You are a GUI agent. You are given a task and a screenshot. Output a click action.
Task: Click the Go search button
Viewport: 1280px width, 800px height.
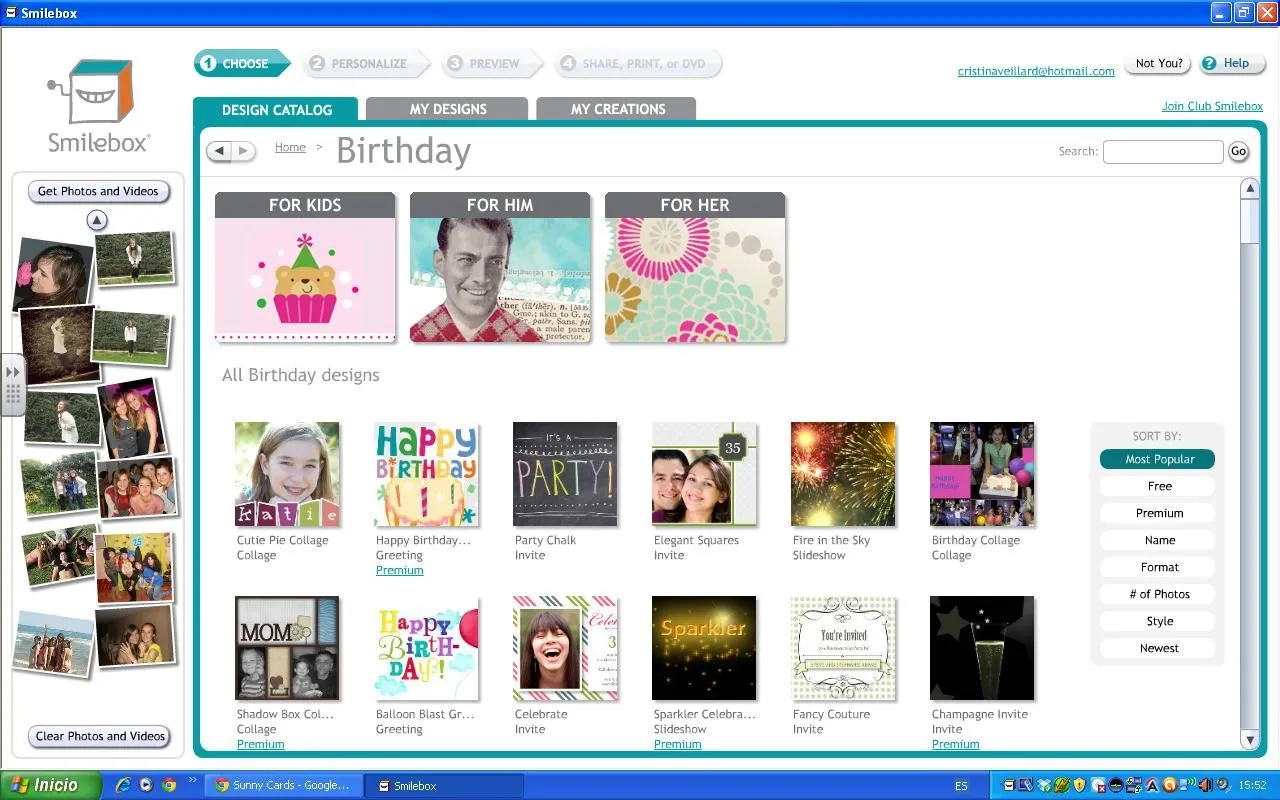1238,151
